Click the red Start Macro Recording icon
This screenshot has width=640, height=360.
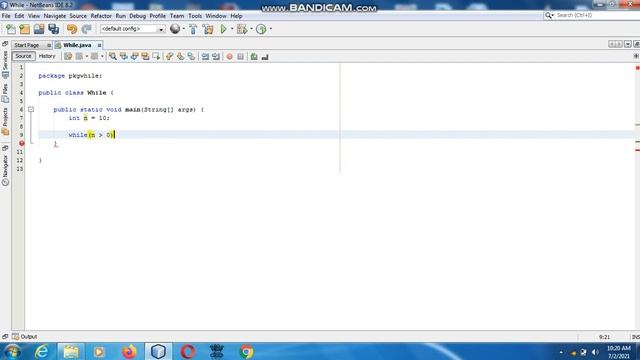(229, 57)
